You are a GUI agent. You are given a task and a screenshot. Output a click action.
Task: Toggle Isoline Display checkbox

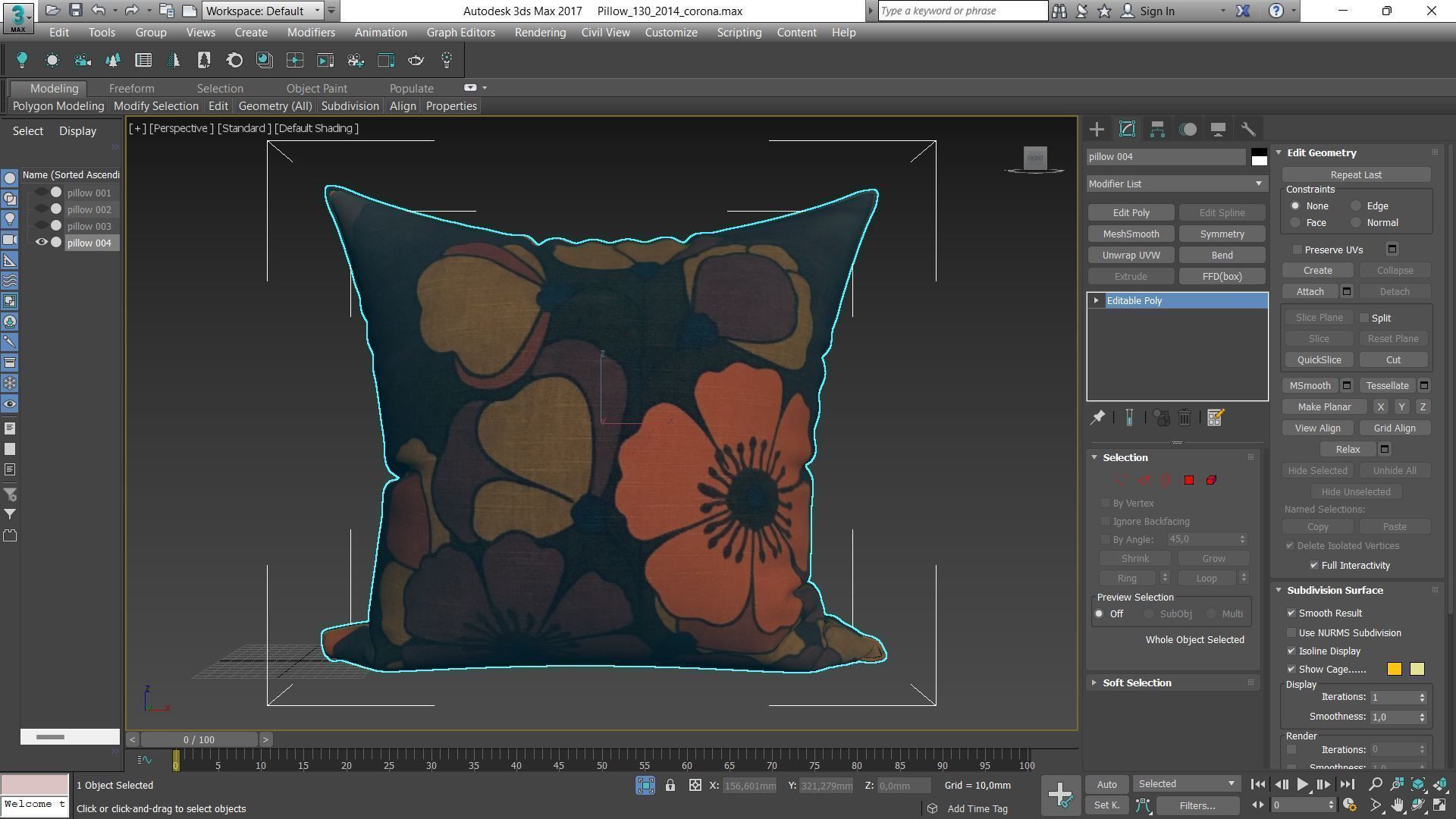[1291, 651]
